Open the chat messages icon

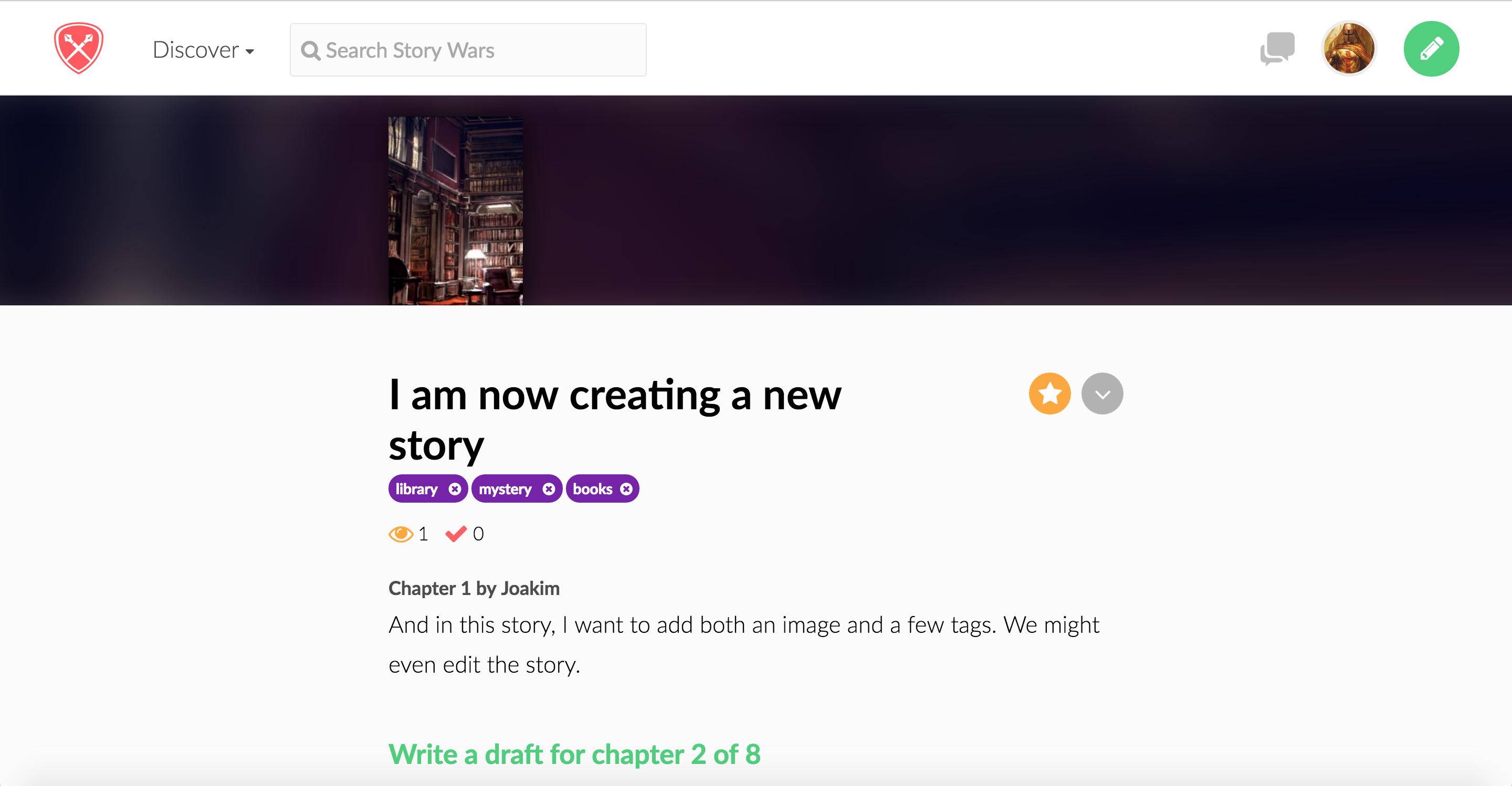coord(1277,49)
